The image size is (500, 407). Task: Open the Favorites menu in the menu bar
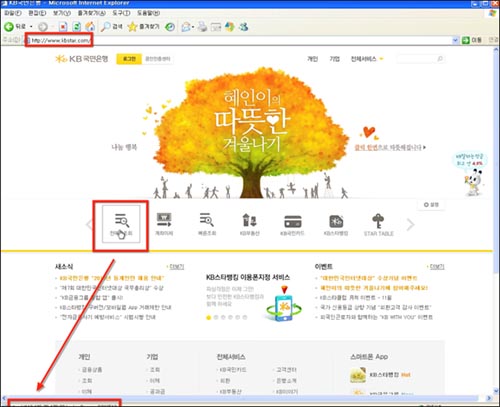(x=92, y=13)
